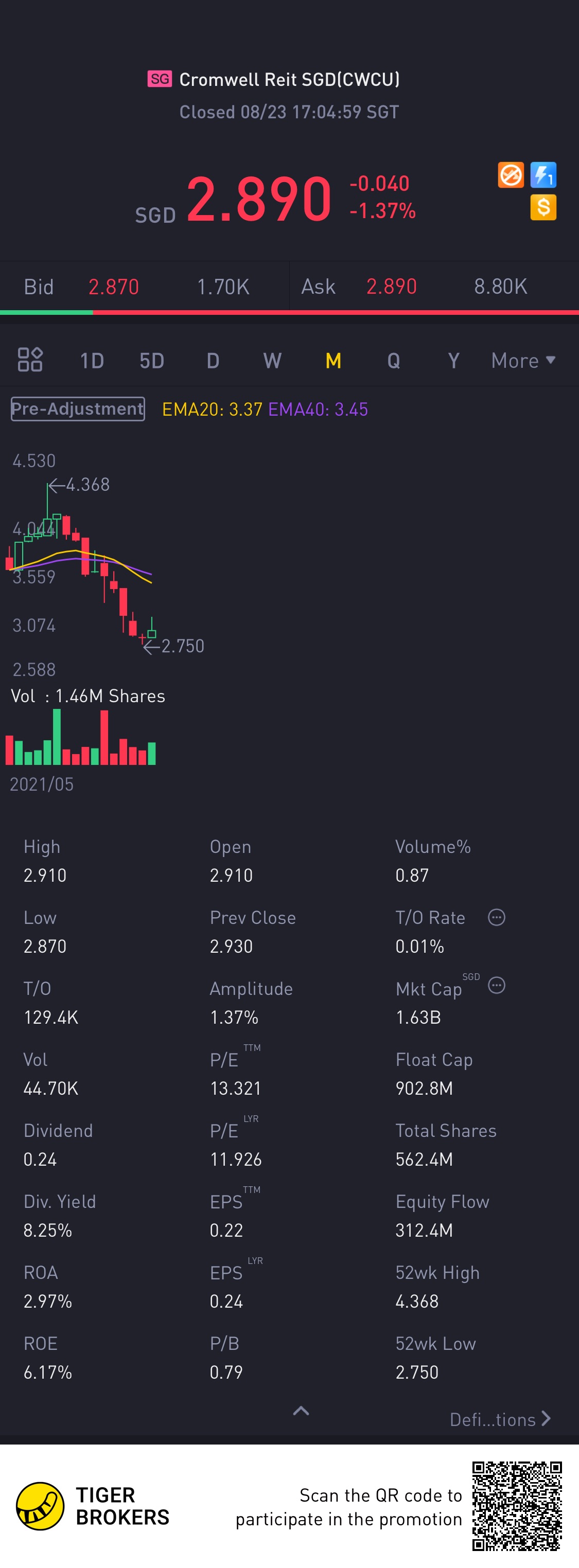Viewport: 579px width, 1568px height.
Task: Toggle the Pre-Adjustment price setting
Action: (78, 409)
